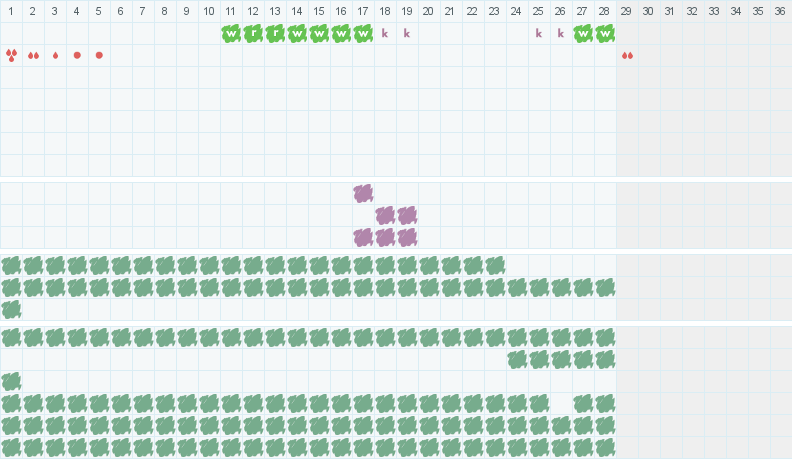Select the green 'w' marker on day 28

[x=605, y=34]
